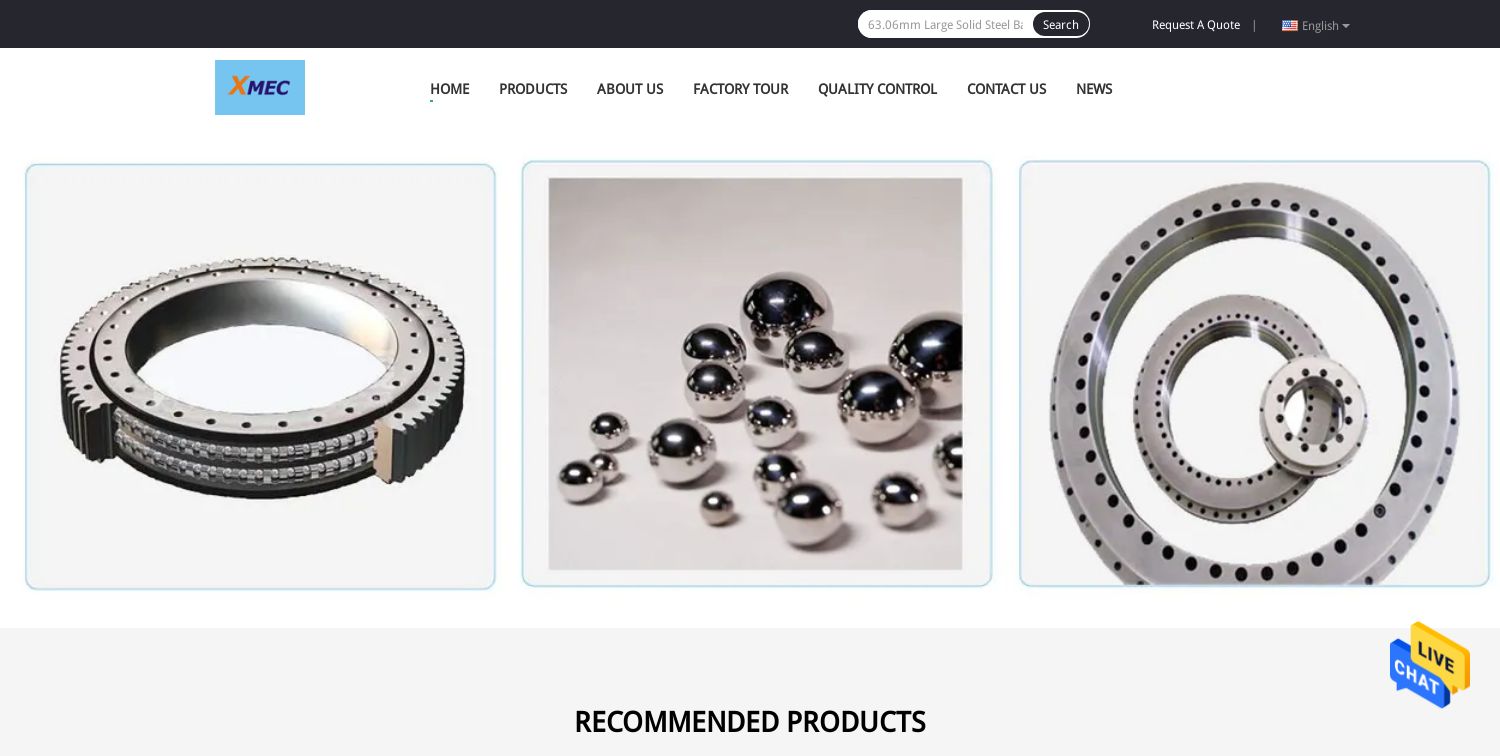Open the crossed roller bearing rings image
The width and height of the screenshot is (1500, 756).
click(1254, 374)
